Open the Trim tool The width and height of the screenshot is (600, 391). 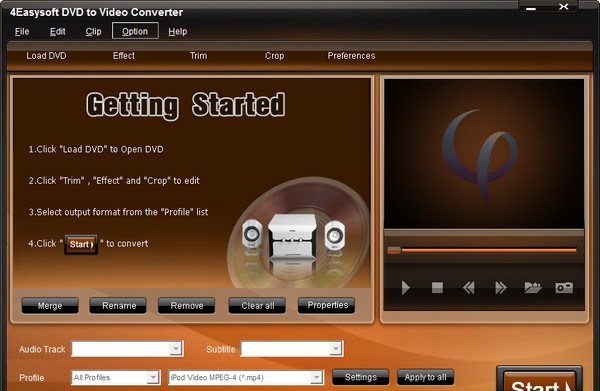(198, 56)
